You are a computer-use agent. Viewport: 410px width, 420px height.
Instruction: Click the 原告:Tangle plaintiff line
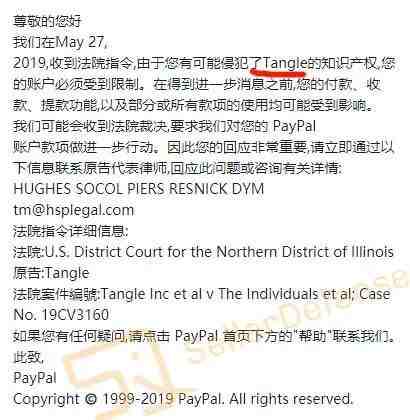pyautogui.click(x=51, y=273)
